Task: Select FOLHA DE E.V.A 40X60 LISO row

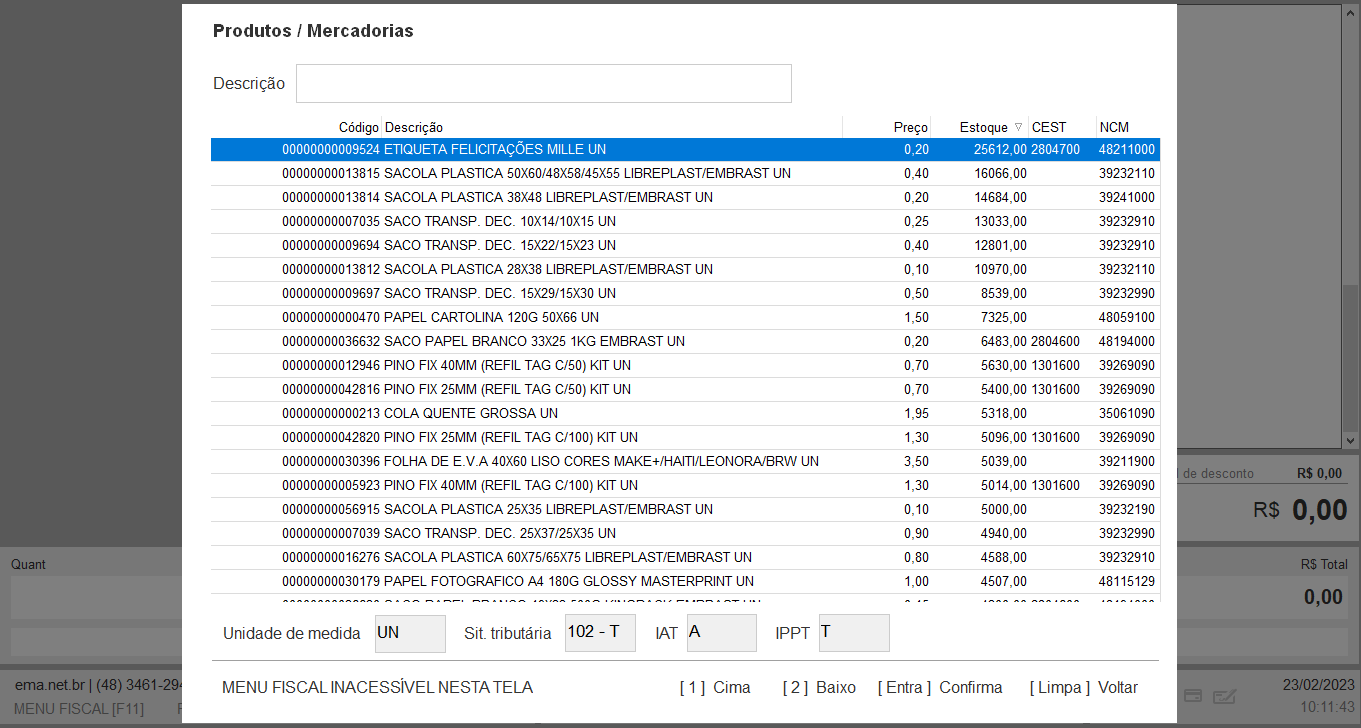Action: point(685,461)
